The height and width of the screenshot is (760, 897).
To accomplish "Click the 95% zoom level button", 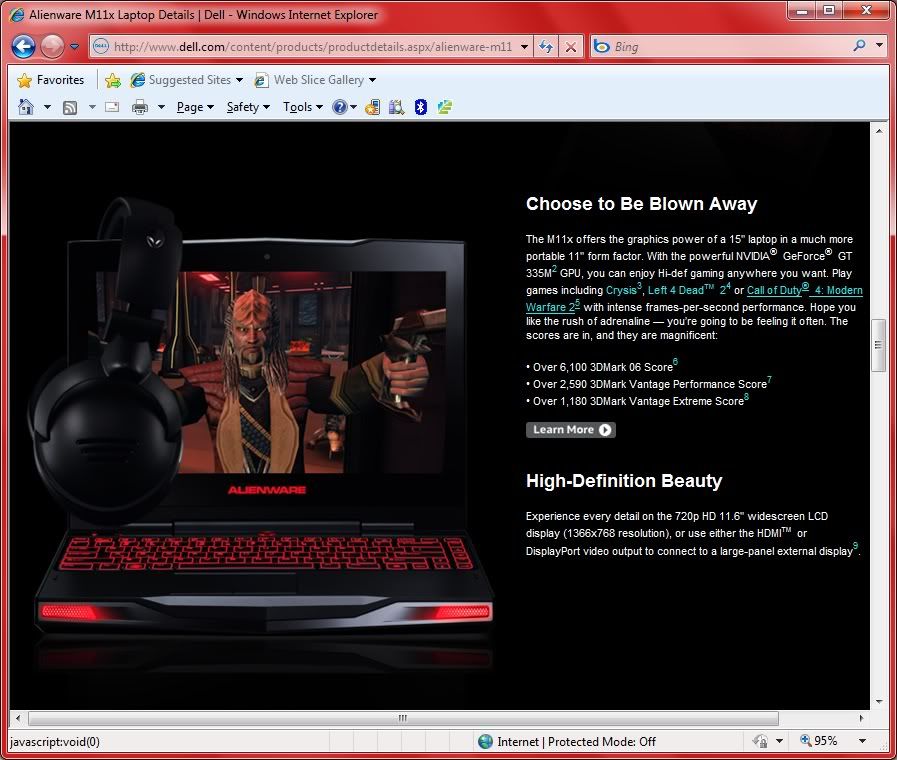I will [x=819, y=741].
